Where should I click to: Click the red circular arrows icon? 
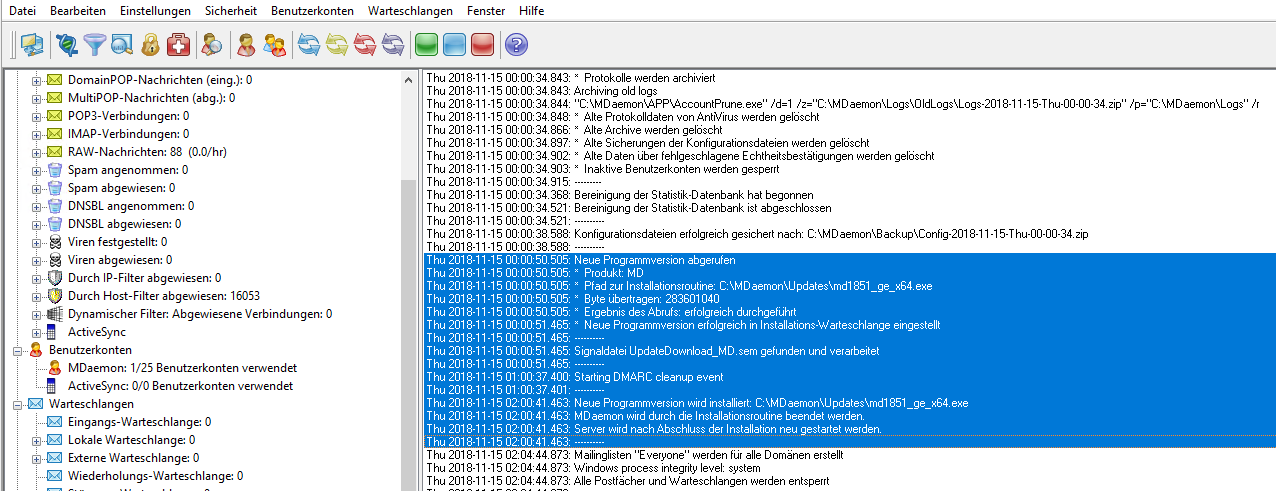click(x=365, y=44)
